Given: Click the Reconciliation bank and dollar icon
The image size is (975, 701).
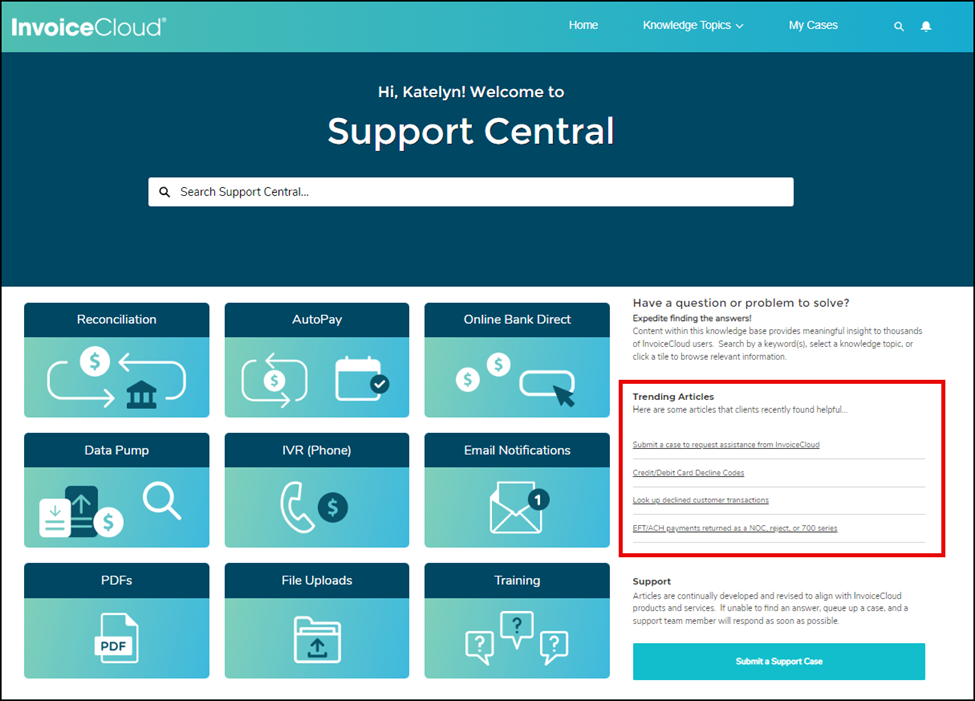Looking at the screenshot, I should coord(116,378).
